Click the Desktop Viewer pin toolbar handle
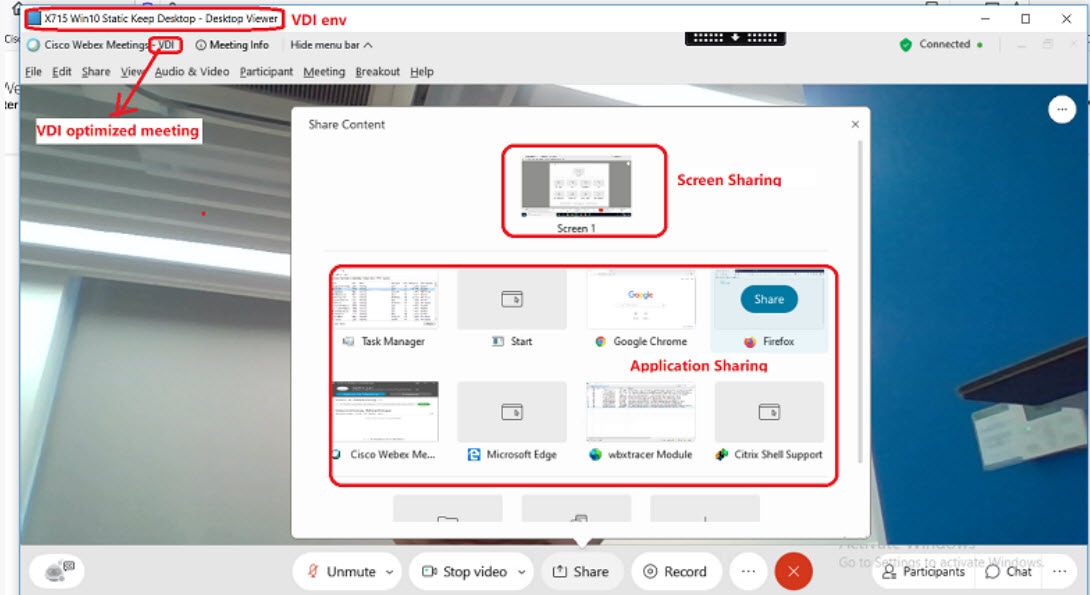This screenshot has width=1090, height=595. coord(735,38)
